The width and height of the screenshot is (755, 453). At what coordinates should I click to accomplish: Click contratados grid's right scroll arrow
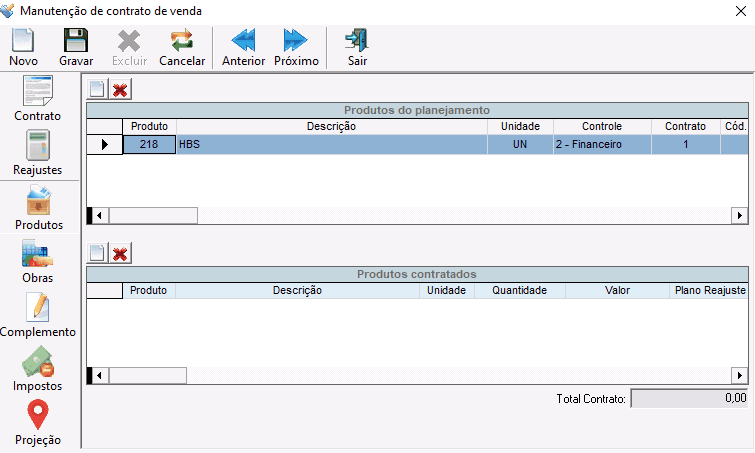tap(740, 375)
